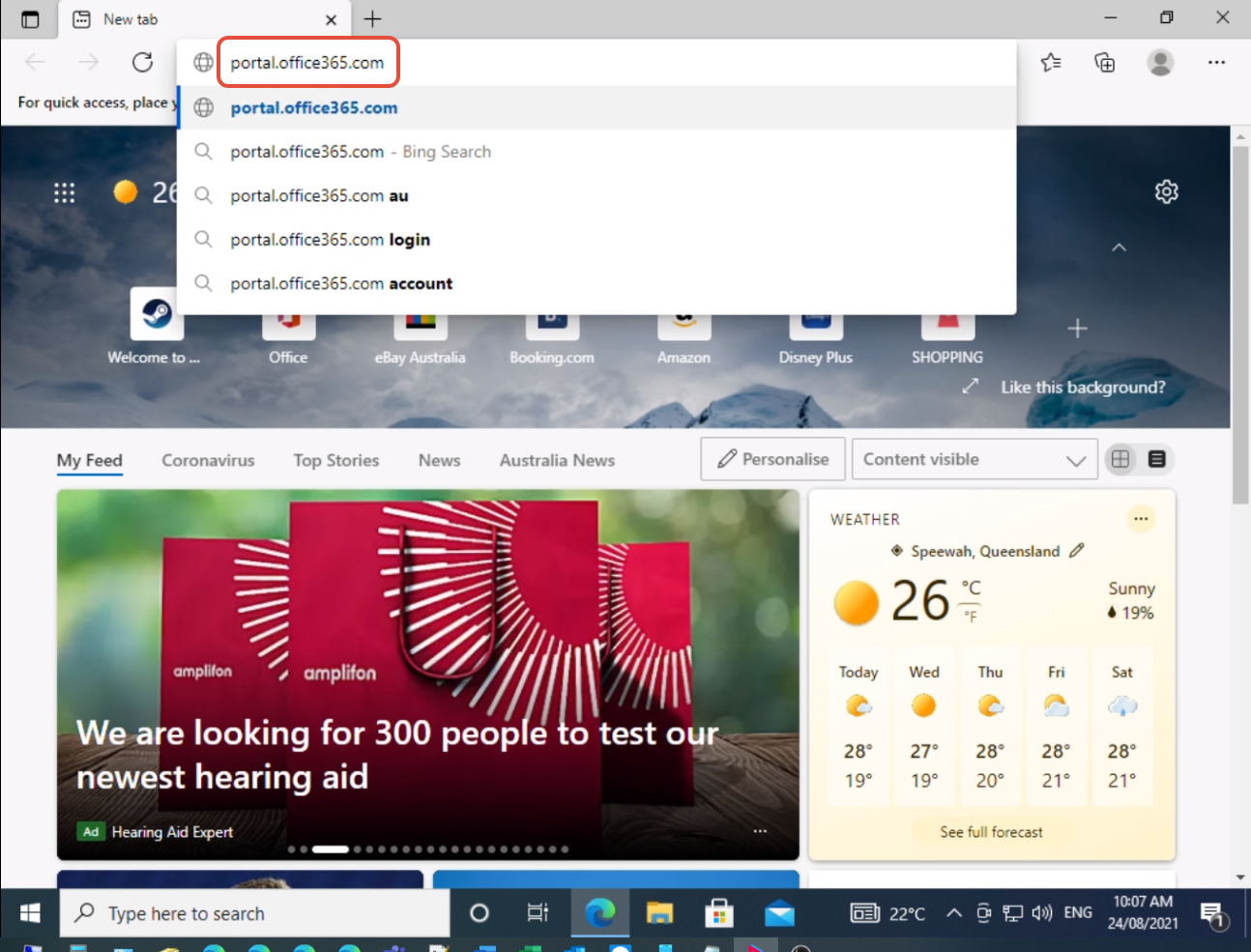This screenshot has height=952, width=1251.
Task: Open weather card more options ellipsis
Action: 1141,519
